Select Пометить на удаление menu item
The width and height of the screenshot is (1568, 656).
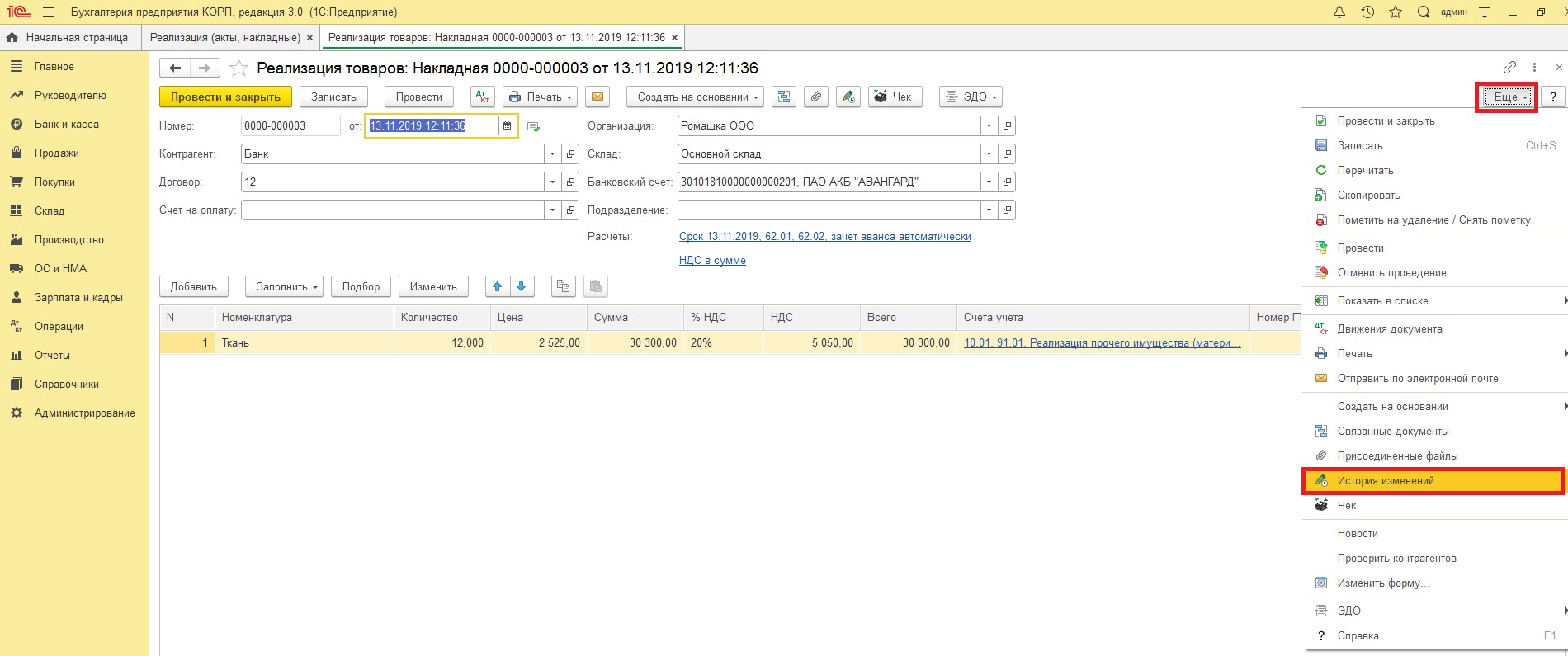coord(1434,219)
